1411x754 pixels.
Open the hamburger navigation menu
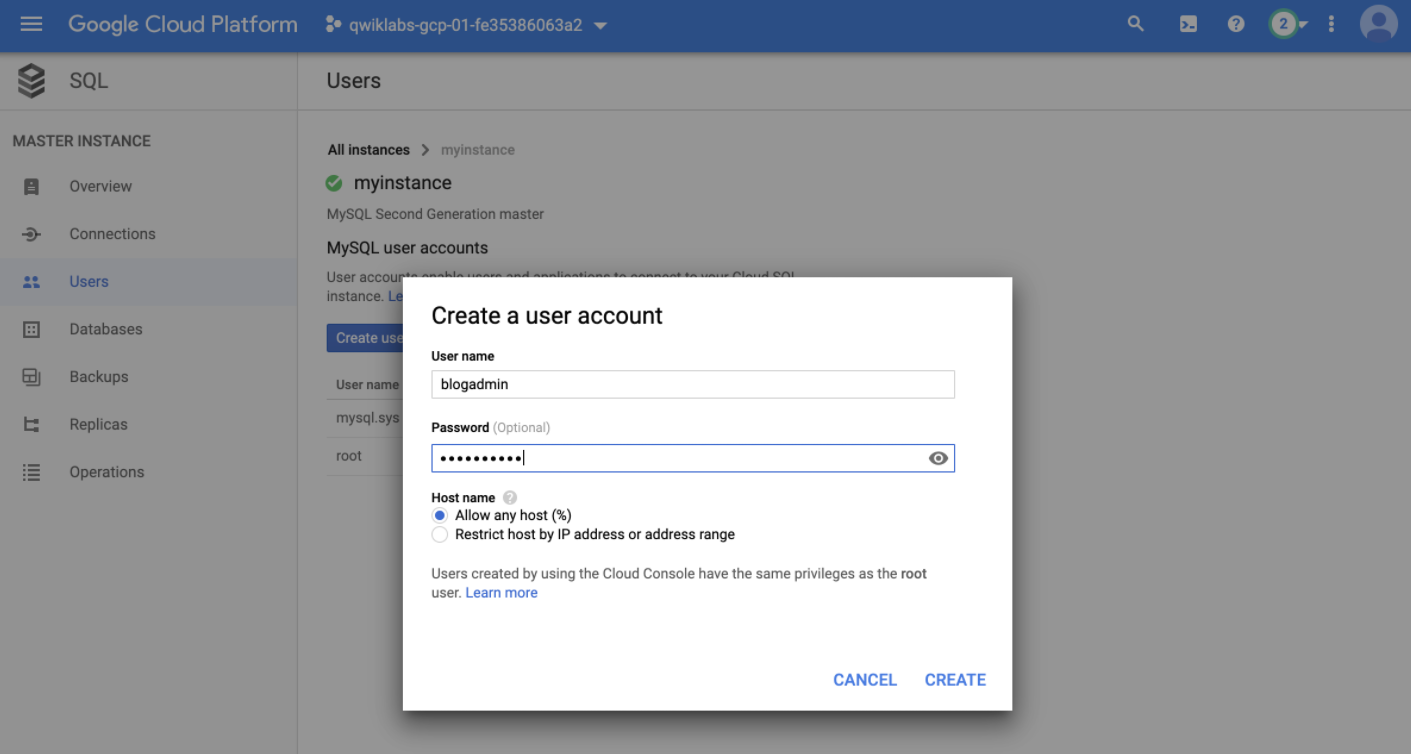pyautogui.click(x=31, y=24)
